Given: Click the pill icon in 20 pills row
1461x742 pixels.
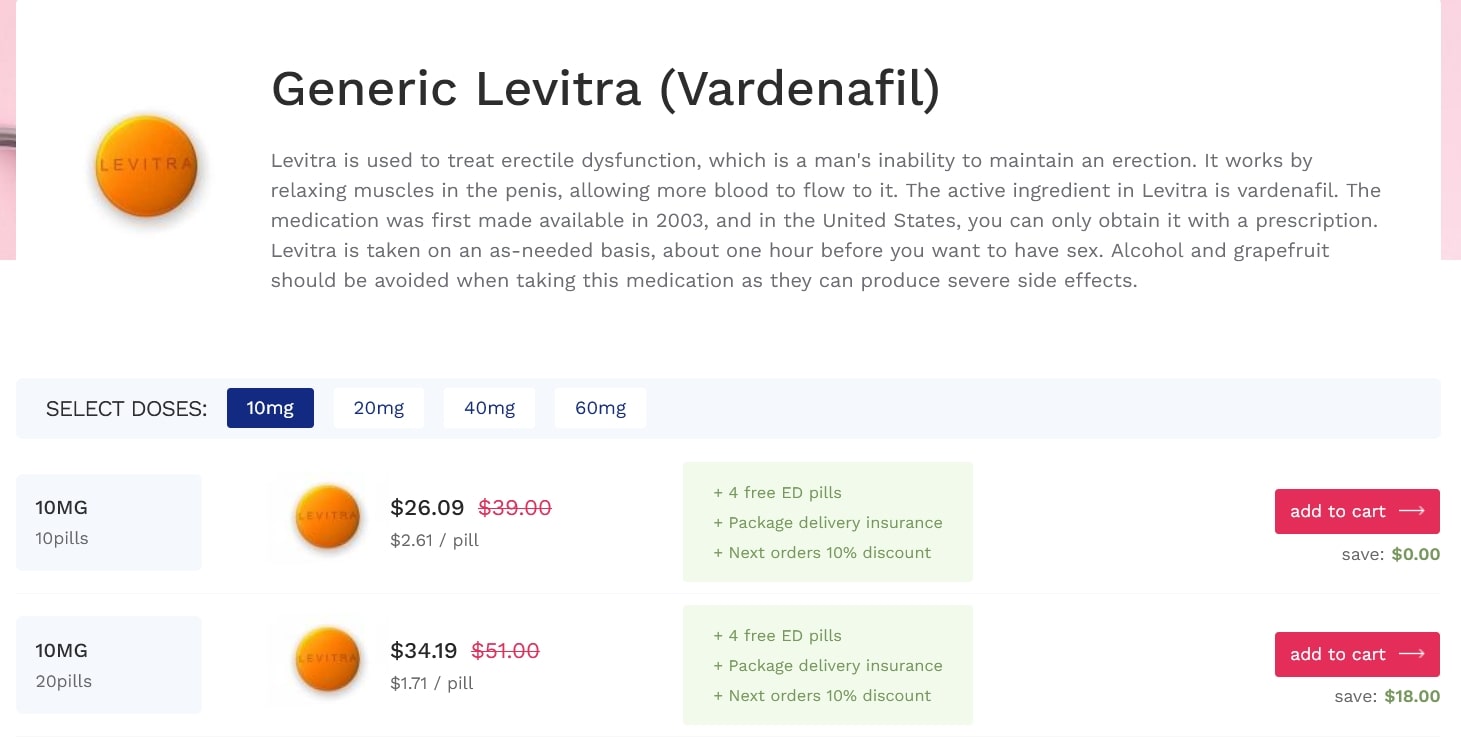Looking at the screenshot, I should 327,659.
